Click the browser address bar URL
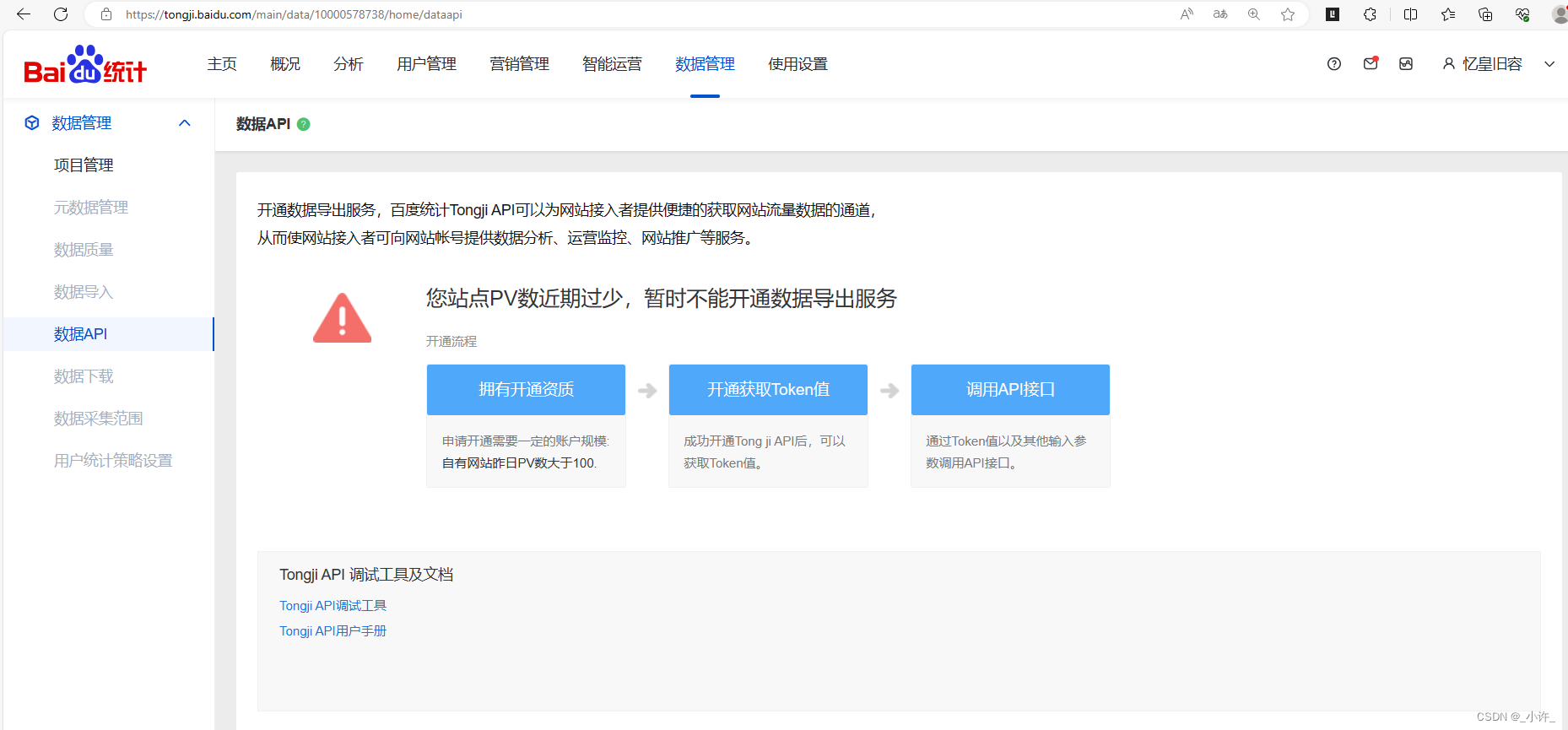The height and width of the screenshot is (730, 1568). pyautogui.click(x=294, y=14)
